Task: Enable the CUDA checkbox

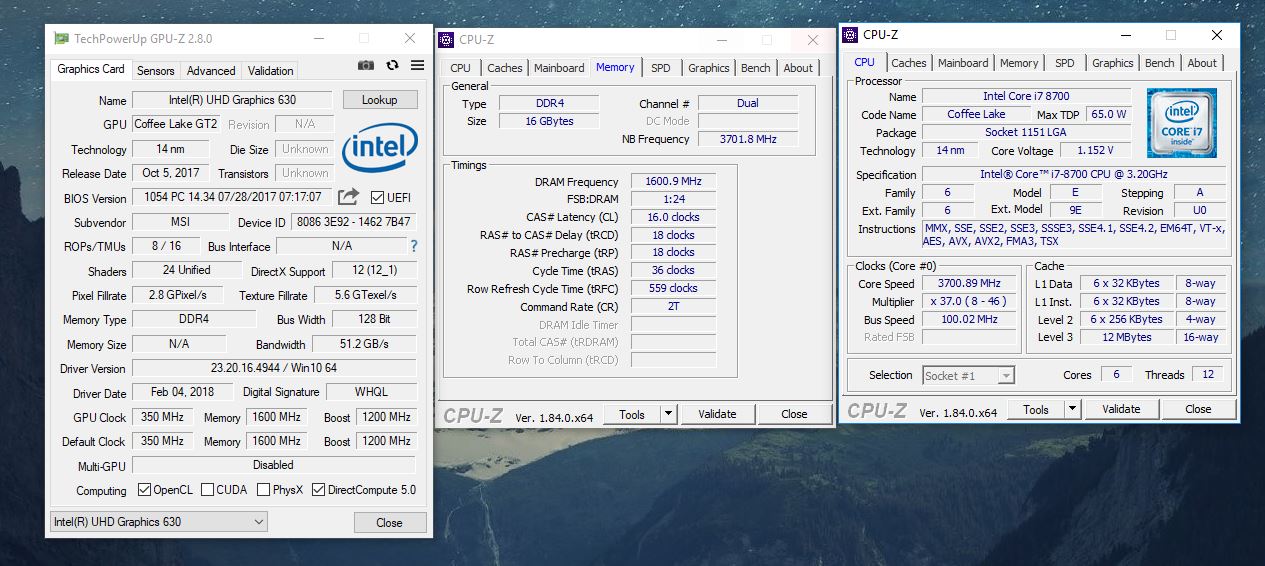Action: tap(208, 490)
